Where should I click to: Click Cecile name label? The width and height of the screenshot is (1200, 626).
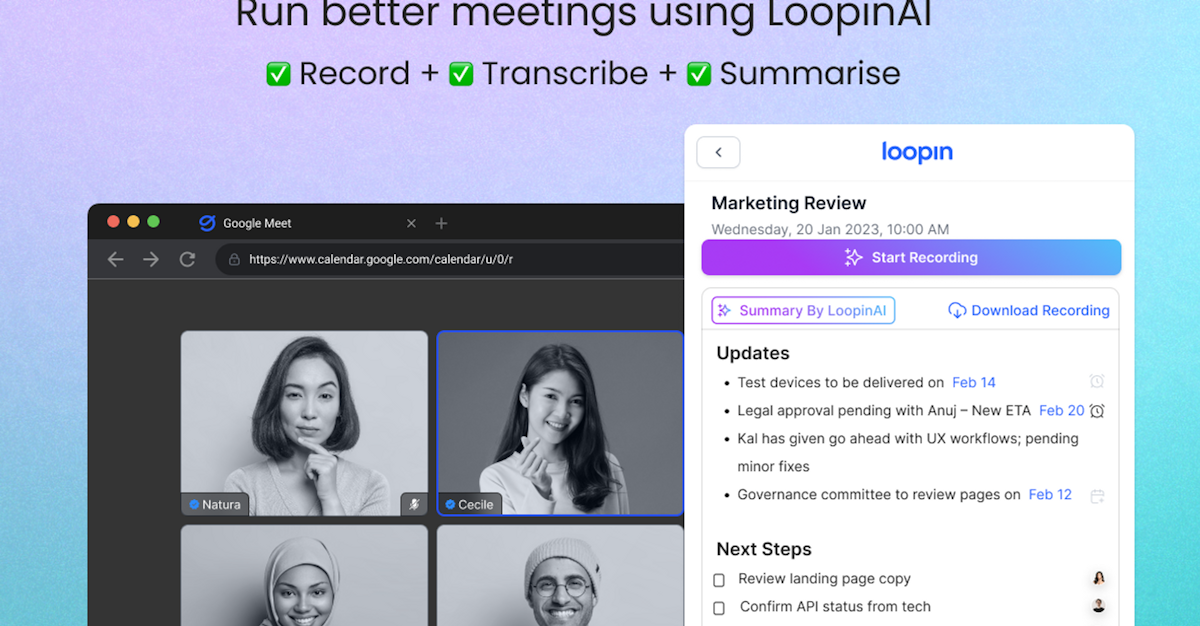pyautogui.click(x=469, y=504)
